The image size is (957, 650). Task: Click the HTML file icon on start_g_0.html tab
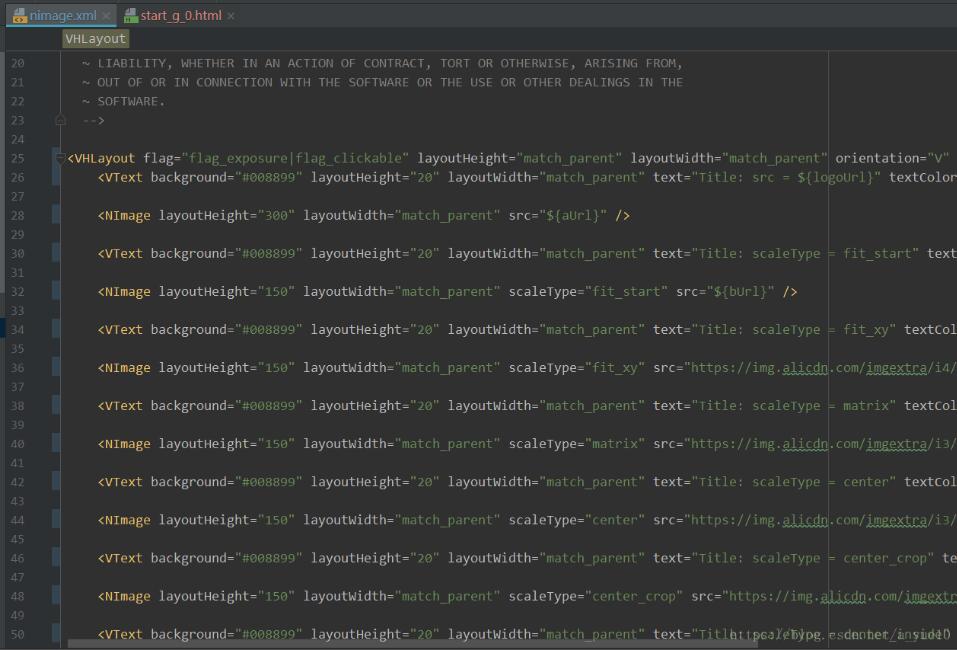click(131, 16)
